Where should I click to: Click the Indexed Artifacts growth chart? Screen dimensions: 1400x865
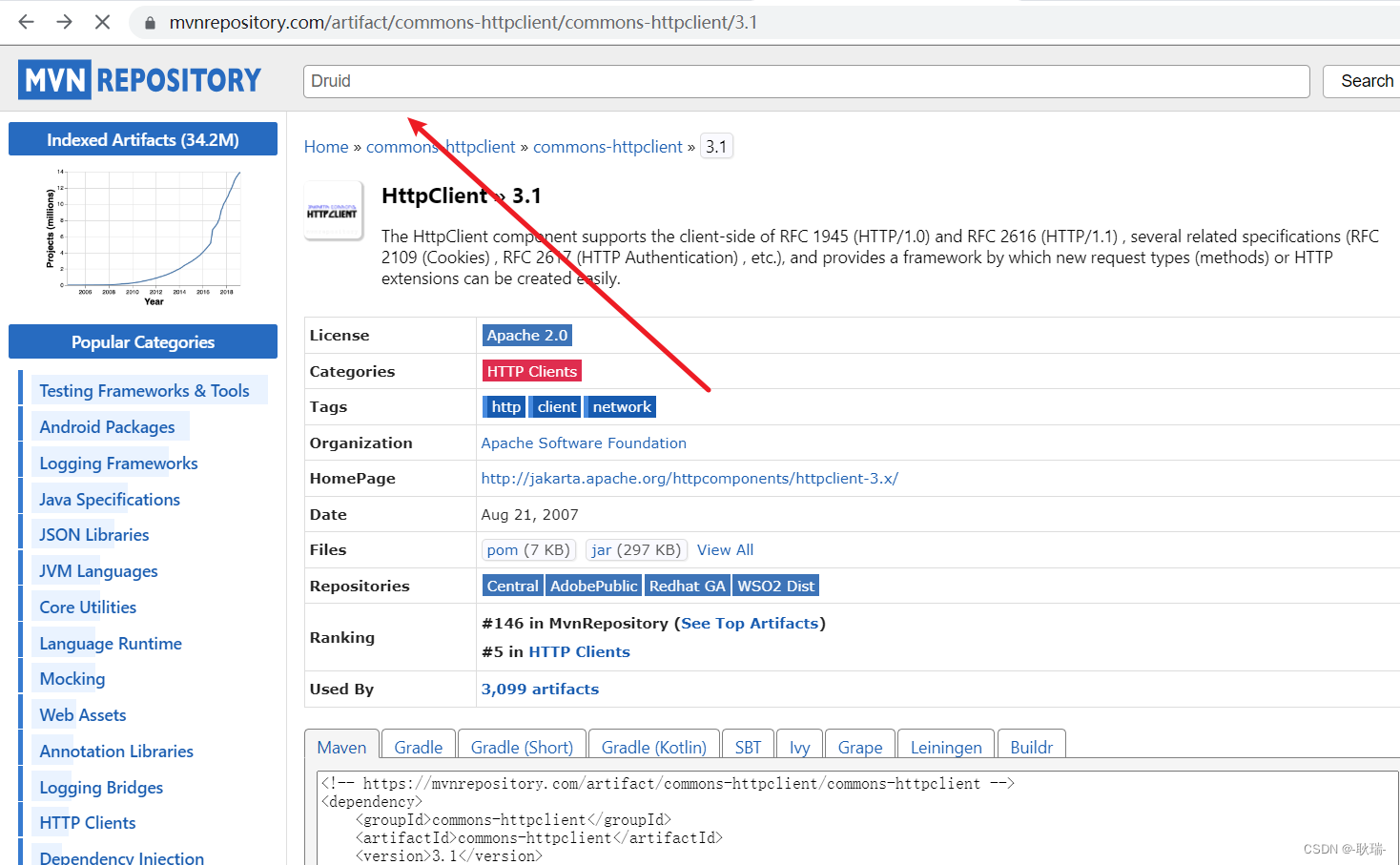pyautogui.click(x=143, y=237)
